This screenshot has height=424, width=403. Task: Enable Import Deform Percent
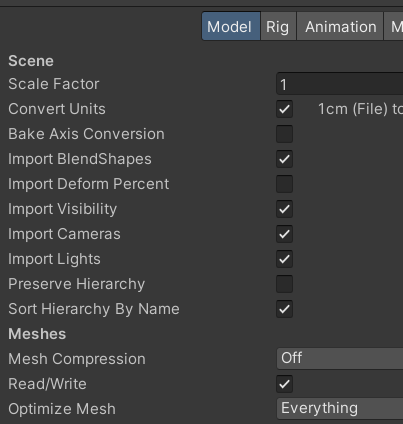pos(284,184)
